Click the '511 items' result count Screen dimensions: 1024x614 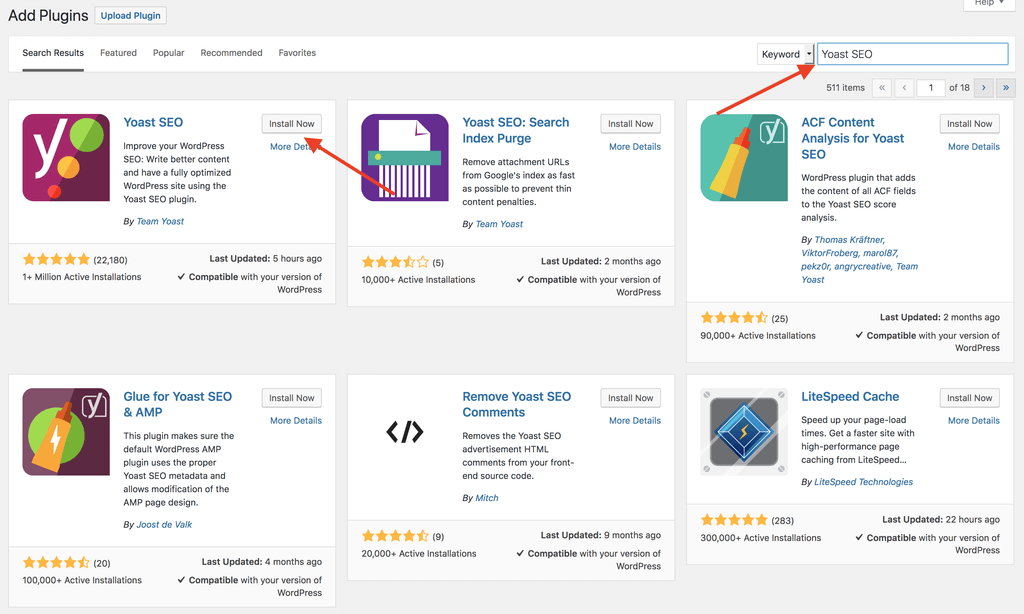point(845,88)
